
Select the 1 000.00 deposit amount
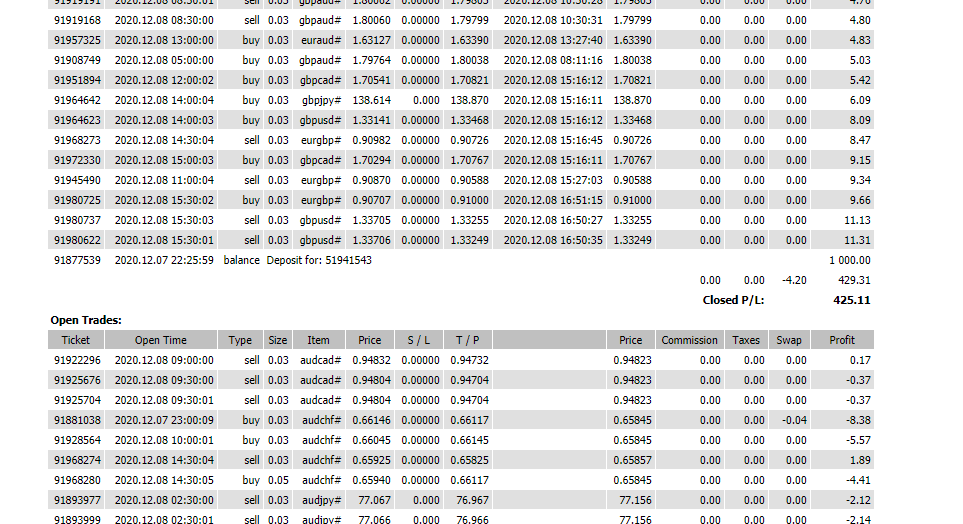pos(849,260)
